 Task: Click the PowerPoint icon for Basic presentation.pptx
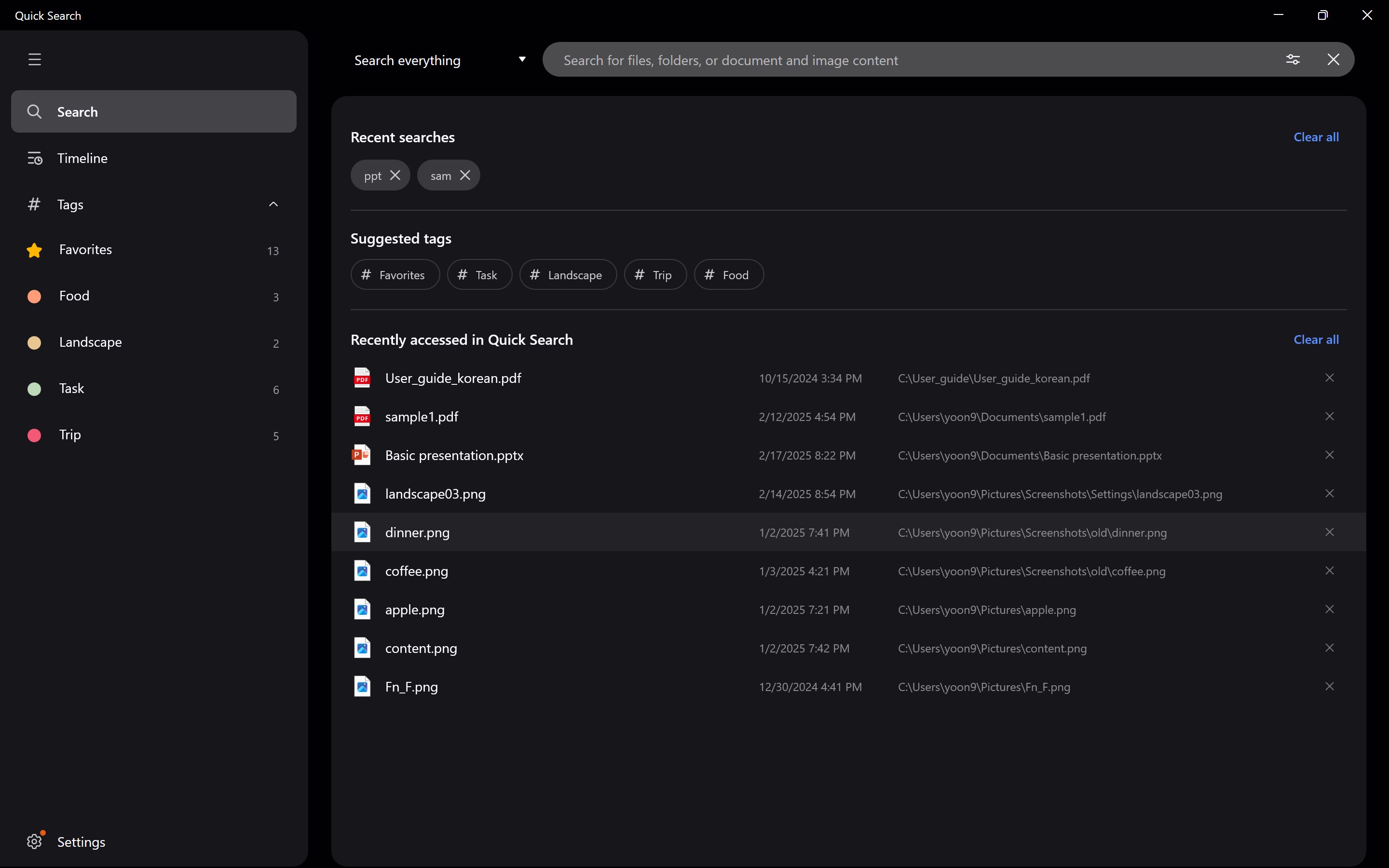[x=362, y=455]
